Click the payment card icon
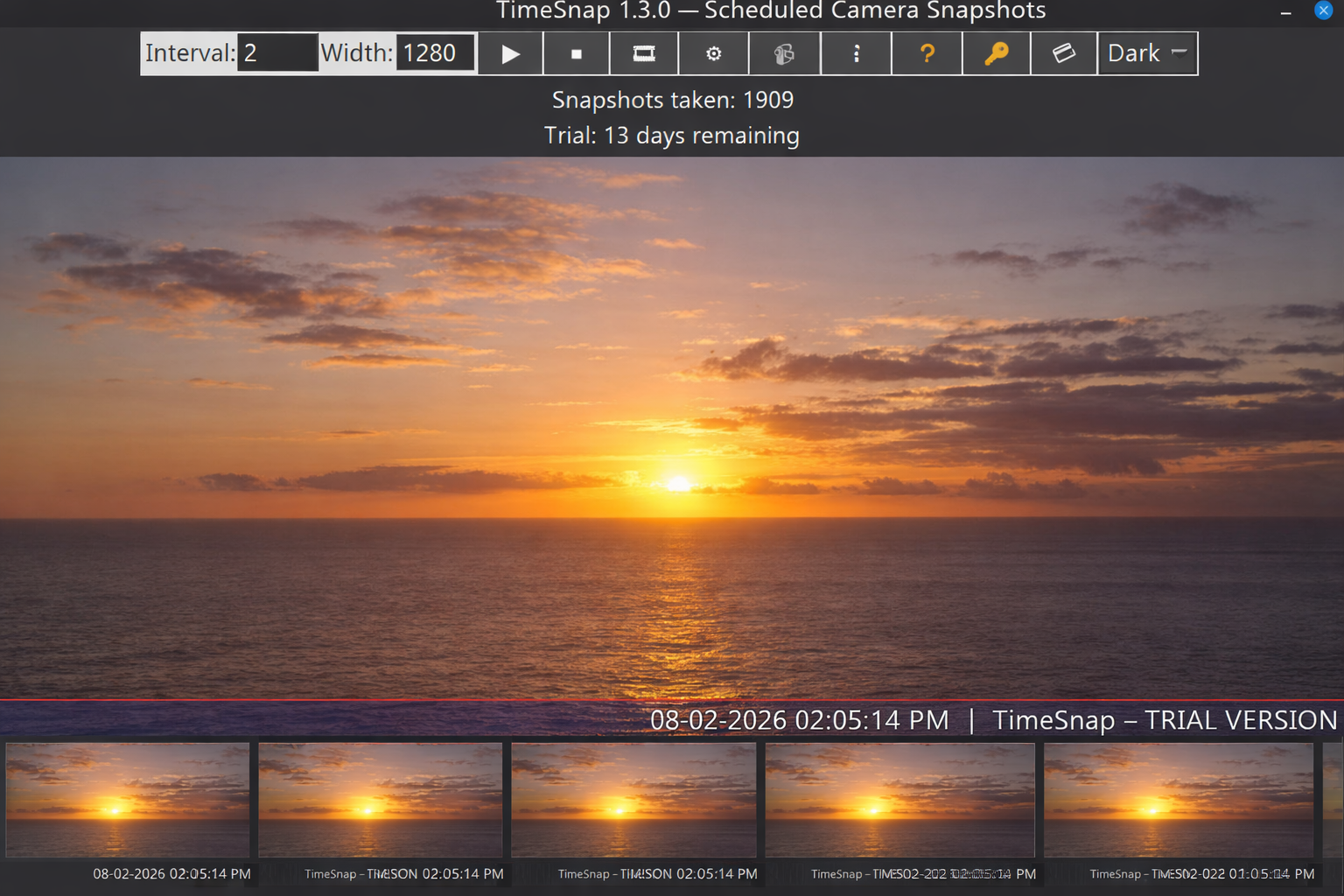 click(1064, 53)
